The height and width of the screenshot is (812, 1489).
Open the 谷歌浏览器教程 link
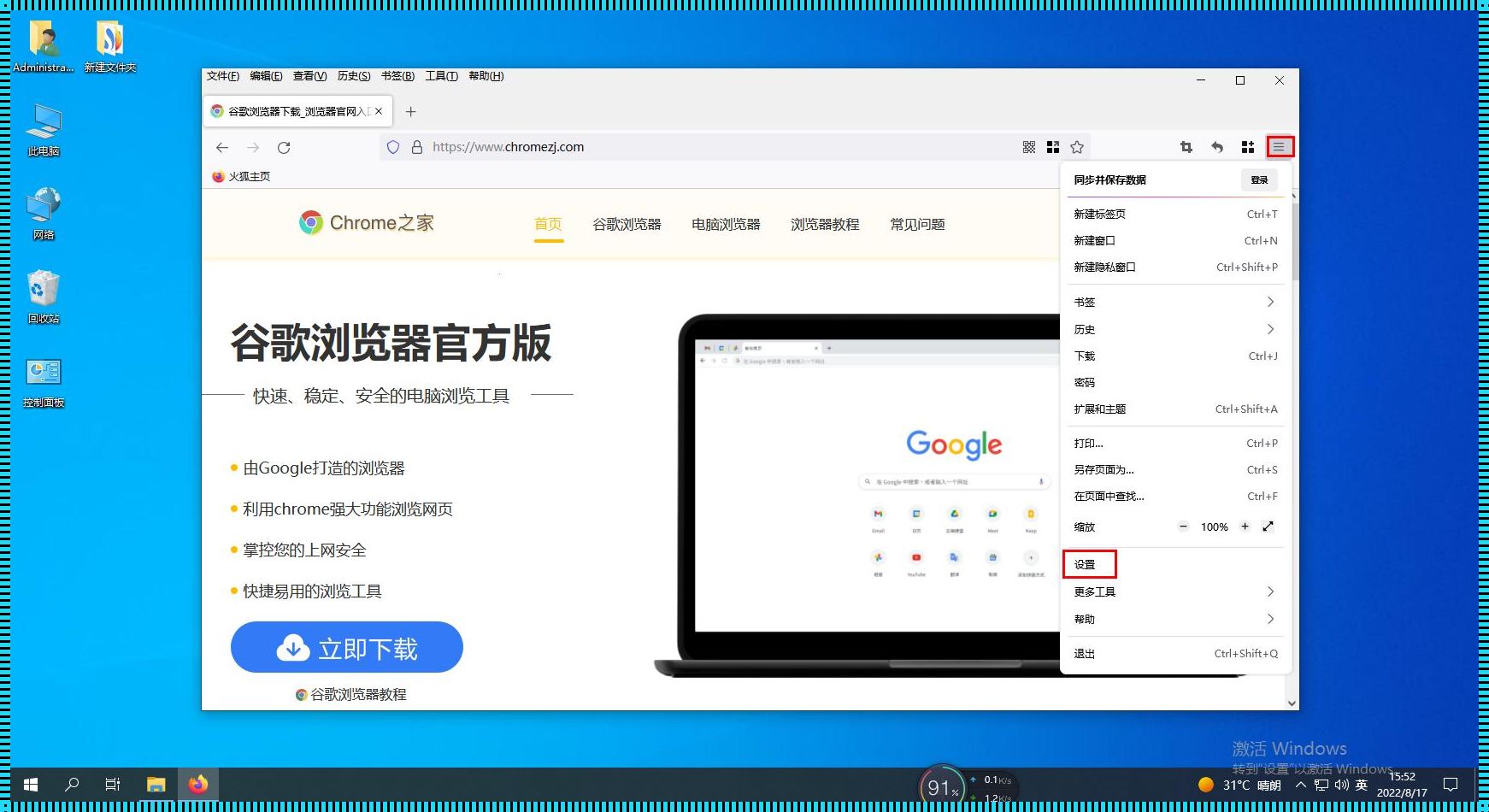click(x=351, y=694)
